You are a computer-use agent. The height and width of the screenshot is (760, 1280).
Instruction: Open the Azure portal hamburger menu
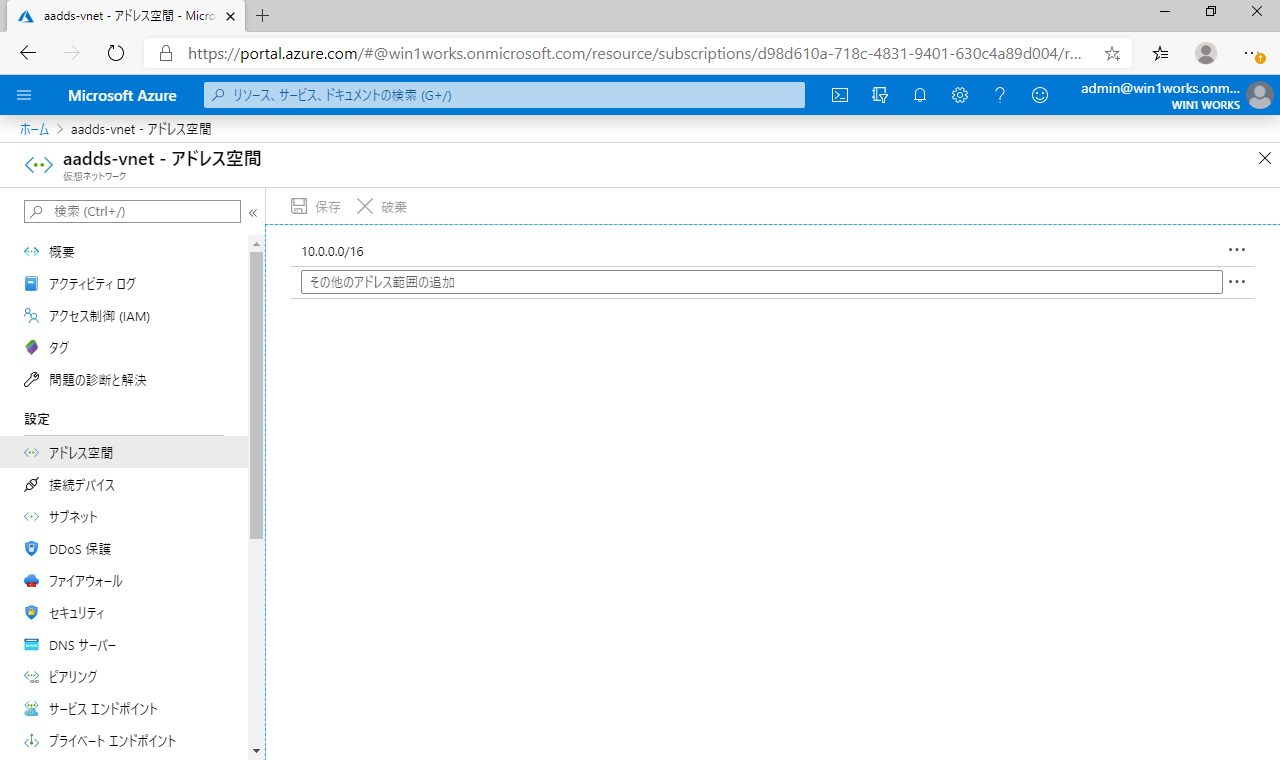(x=25, y=95)
